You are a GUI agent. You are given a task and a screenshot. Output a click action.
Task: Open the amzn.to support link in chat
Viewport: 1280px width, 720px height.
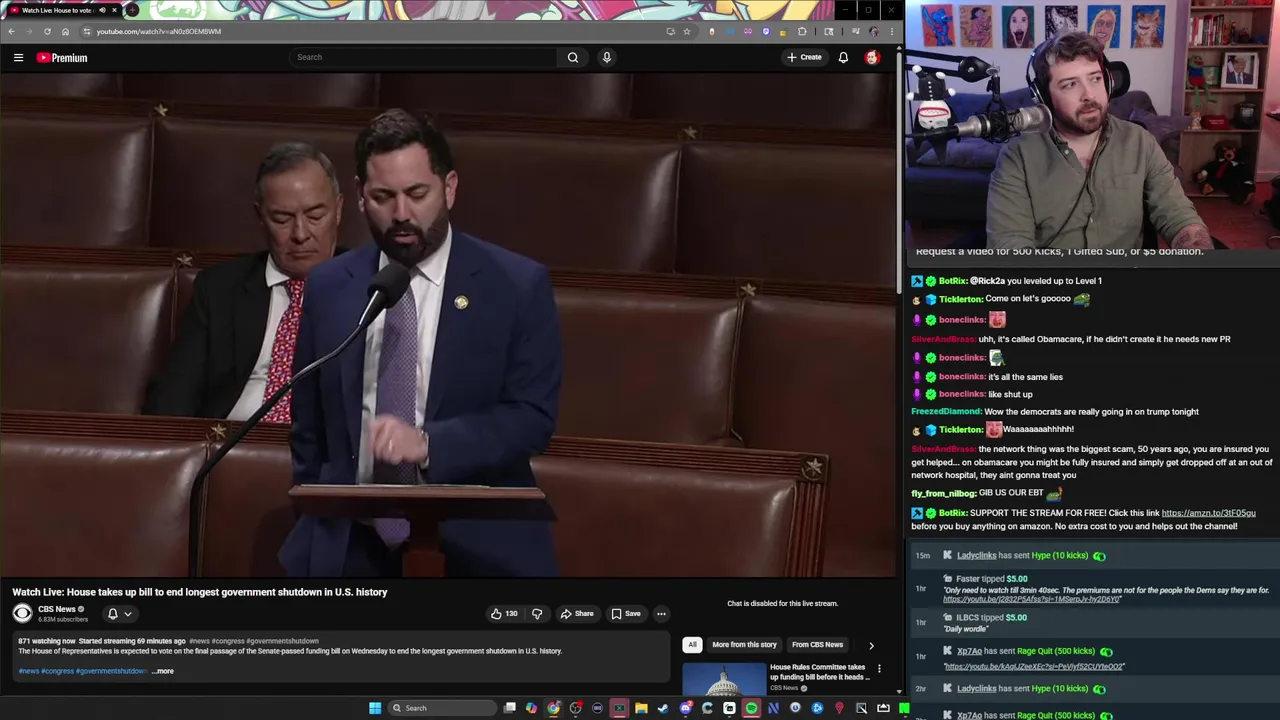click(x=1208, y=513)
